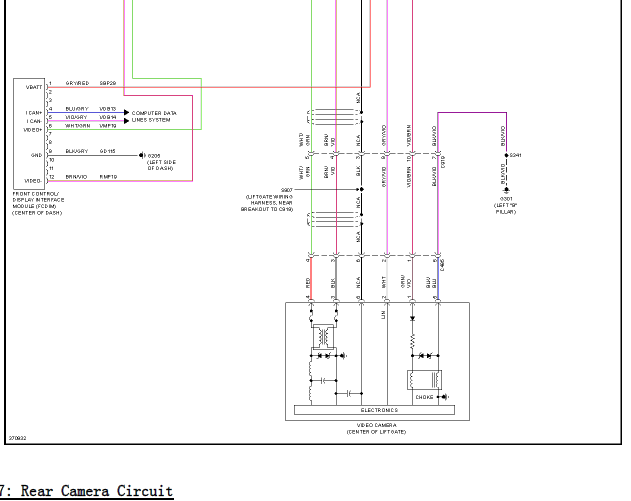Click the BLU/GRY label at pin 4

coord(77,109)
